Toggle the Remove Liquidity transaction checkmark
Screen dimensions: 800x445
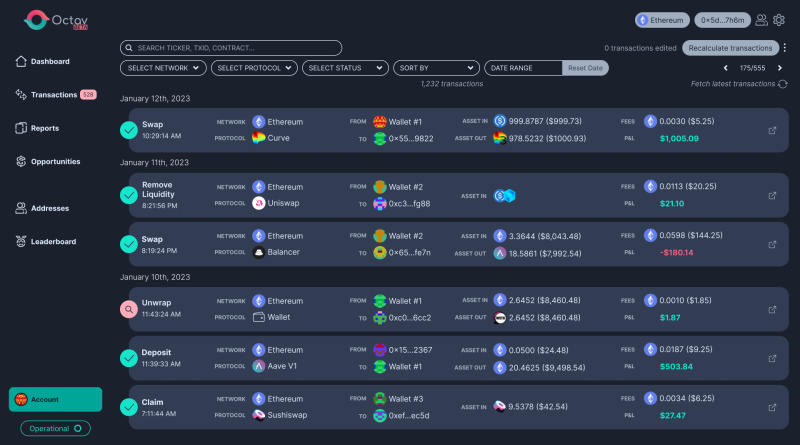tap(129, 194)
